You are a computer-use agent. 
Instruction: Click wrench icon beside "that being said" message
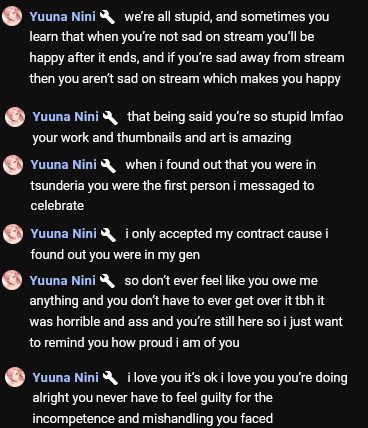coord(110,118)
